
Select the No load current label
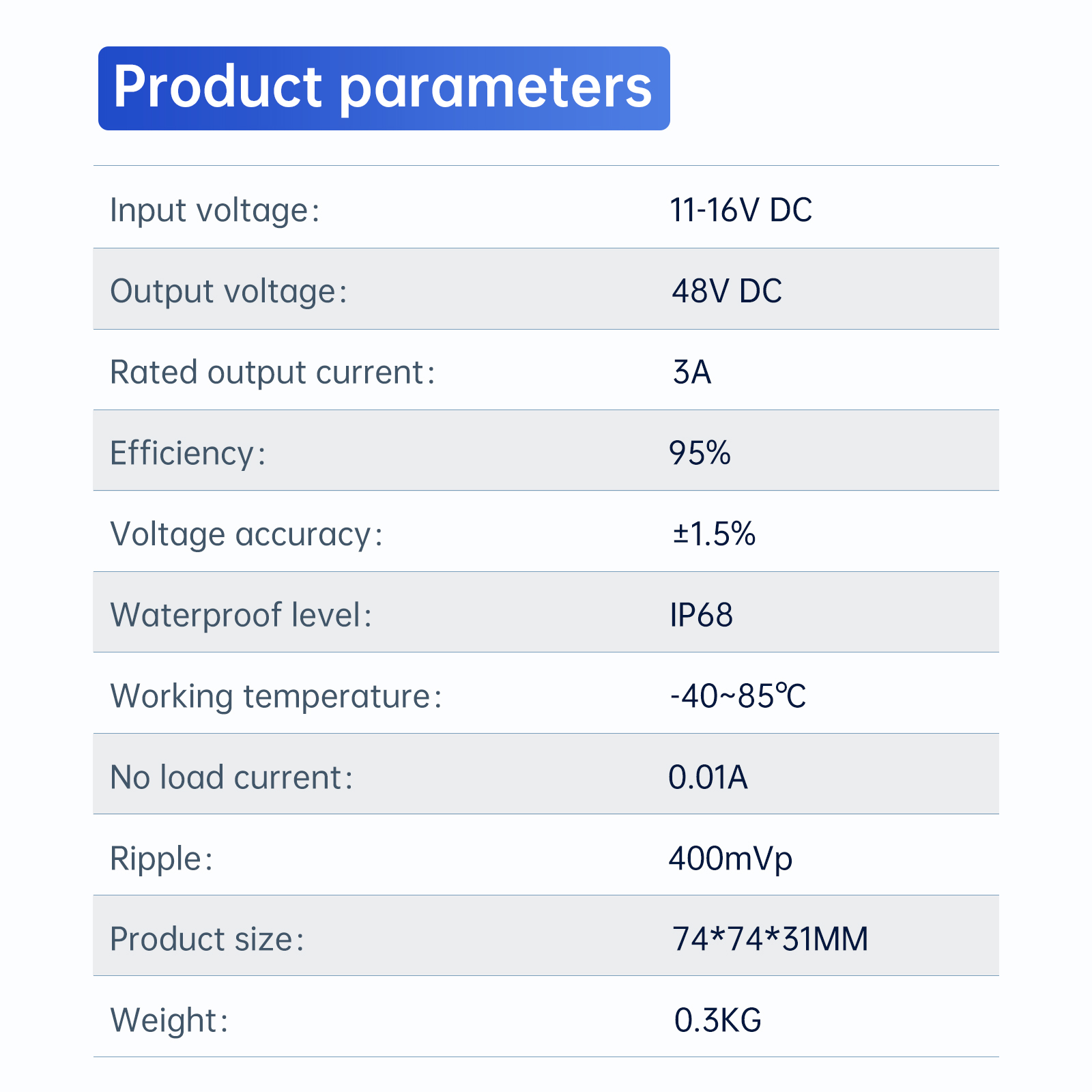click(232, 777)
